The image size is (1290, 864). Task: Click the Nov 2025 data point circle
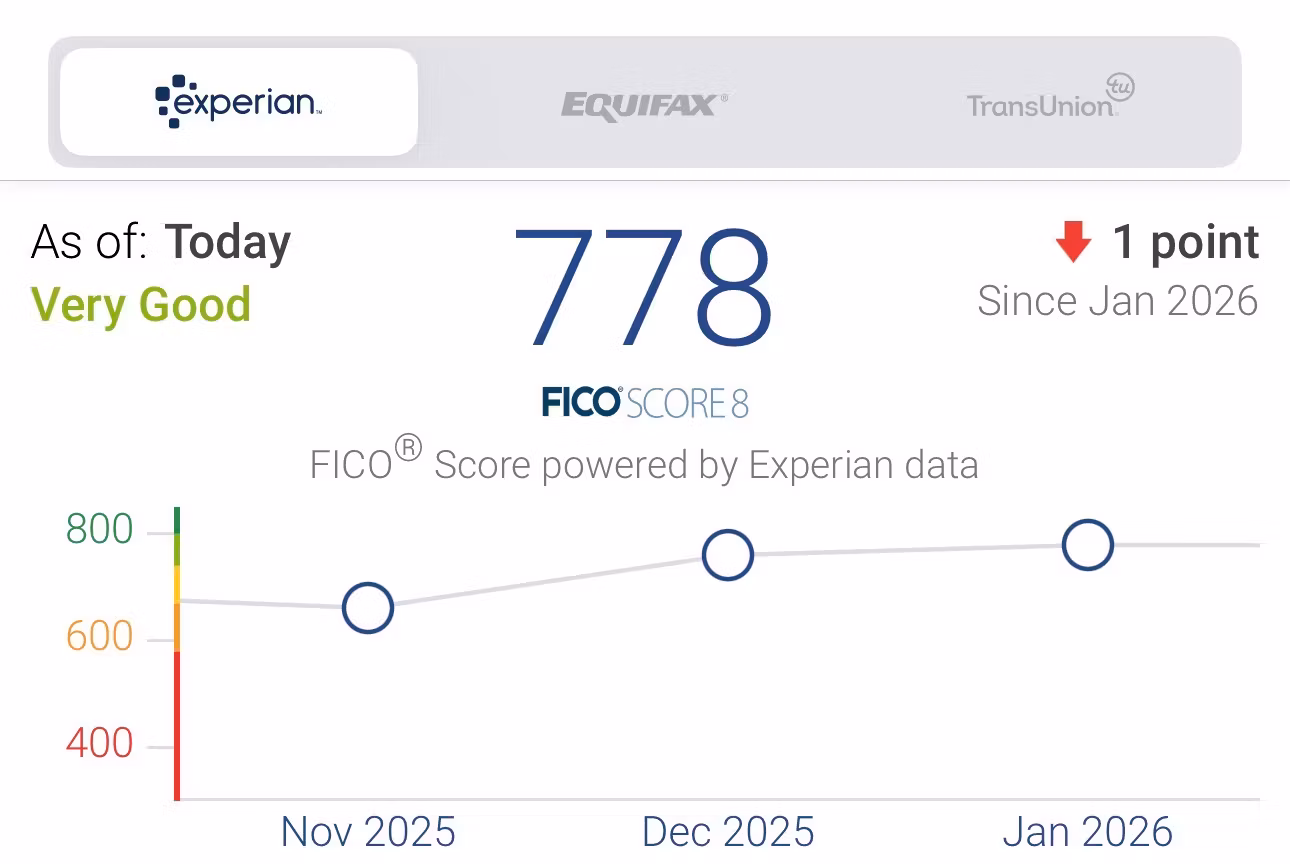point(367,608)
